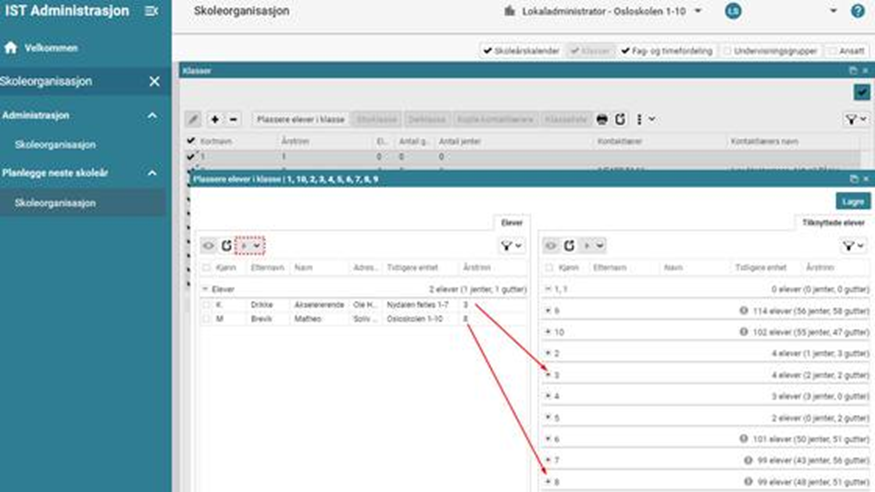Collapse the Planlegge neste skoleår section
The image size is (875, 492).
(152, 173)
